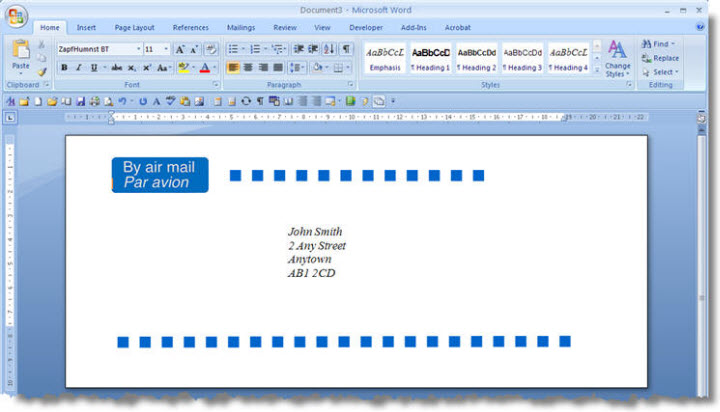Apply the Heading 2 style
Image resolution: width=720 pixels, height=412 pixels.
(x=477, y=58)
